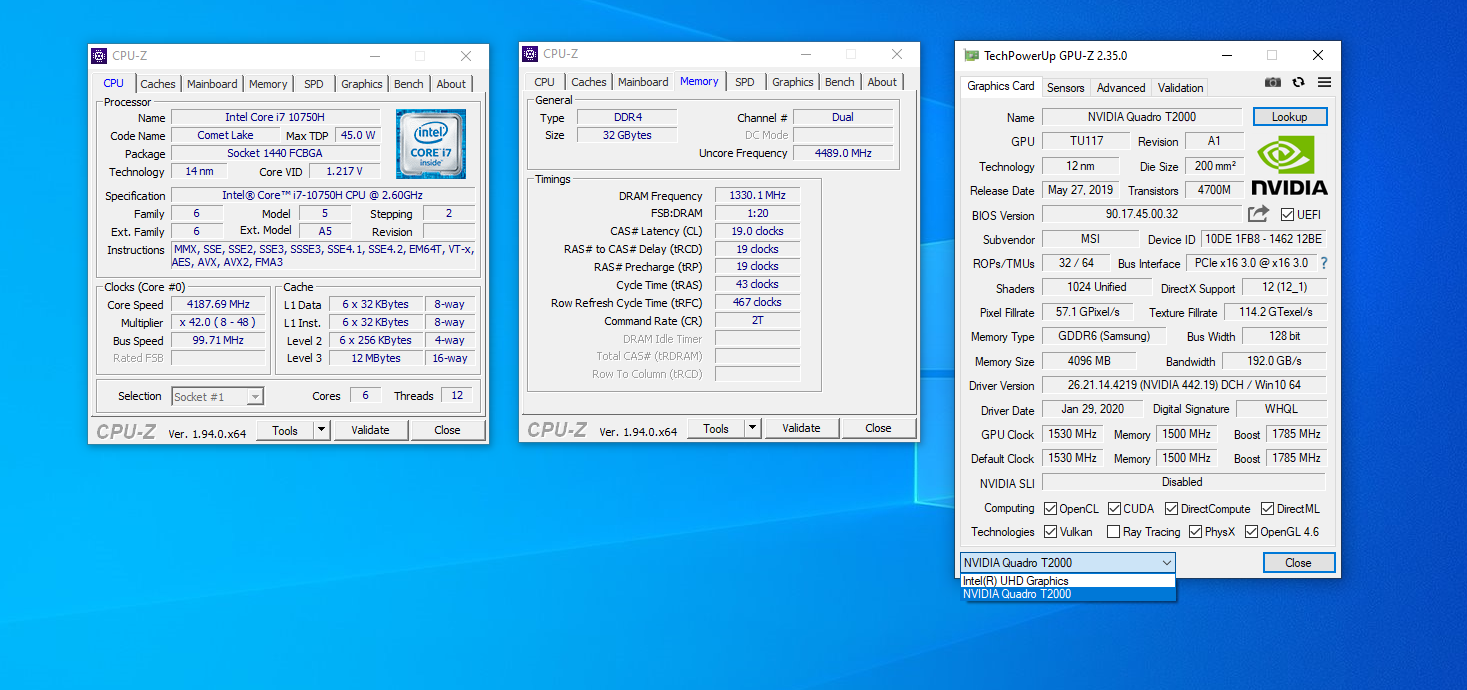Screen dimensions: 1467x690
Task: Click BIOS share/export icon in GPU-Z
Action: [1258, 213]
